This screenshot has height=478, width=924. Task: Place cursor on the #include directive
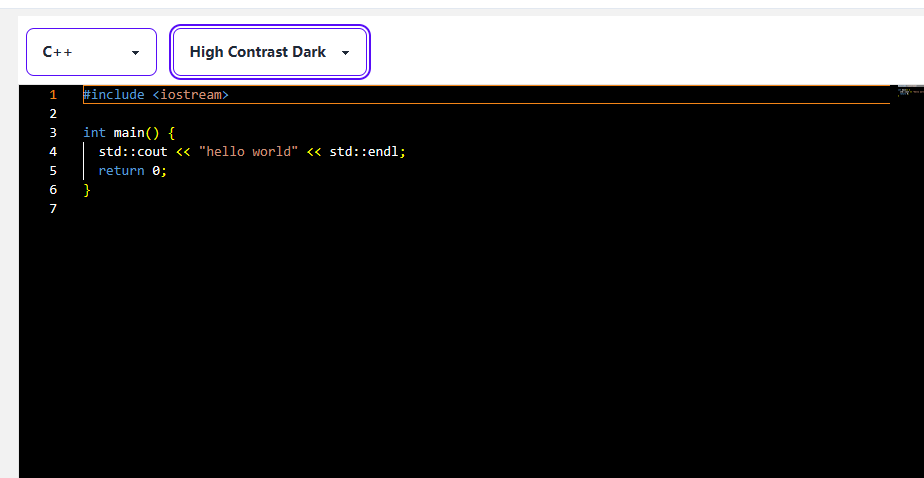[x=114, y=95]
